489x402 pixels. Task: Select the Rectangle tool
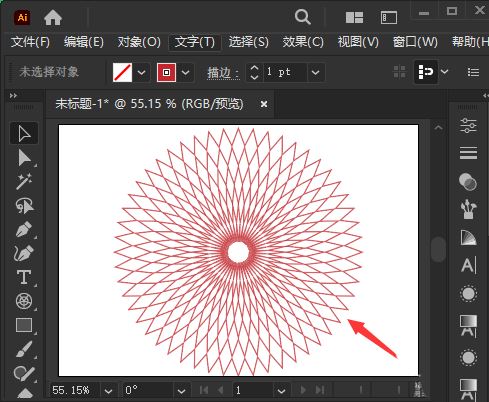(x=24, y=325)
